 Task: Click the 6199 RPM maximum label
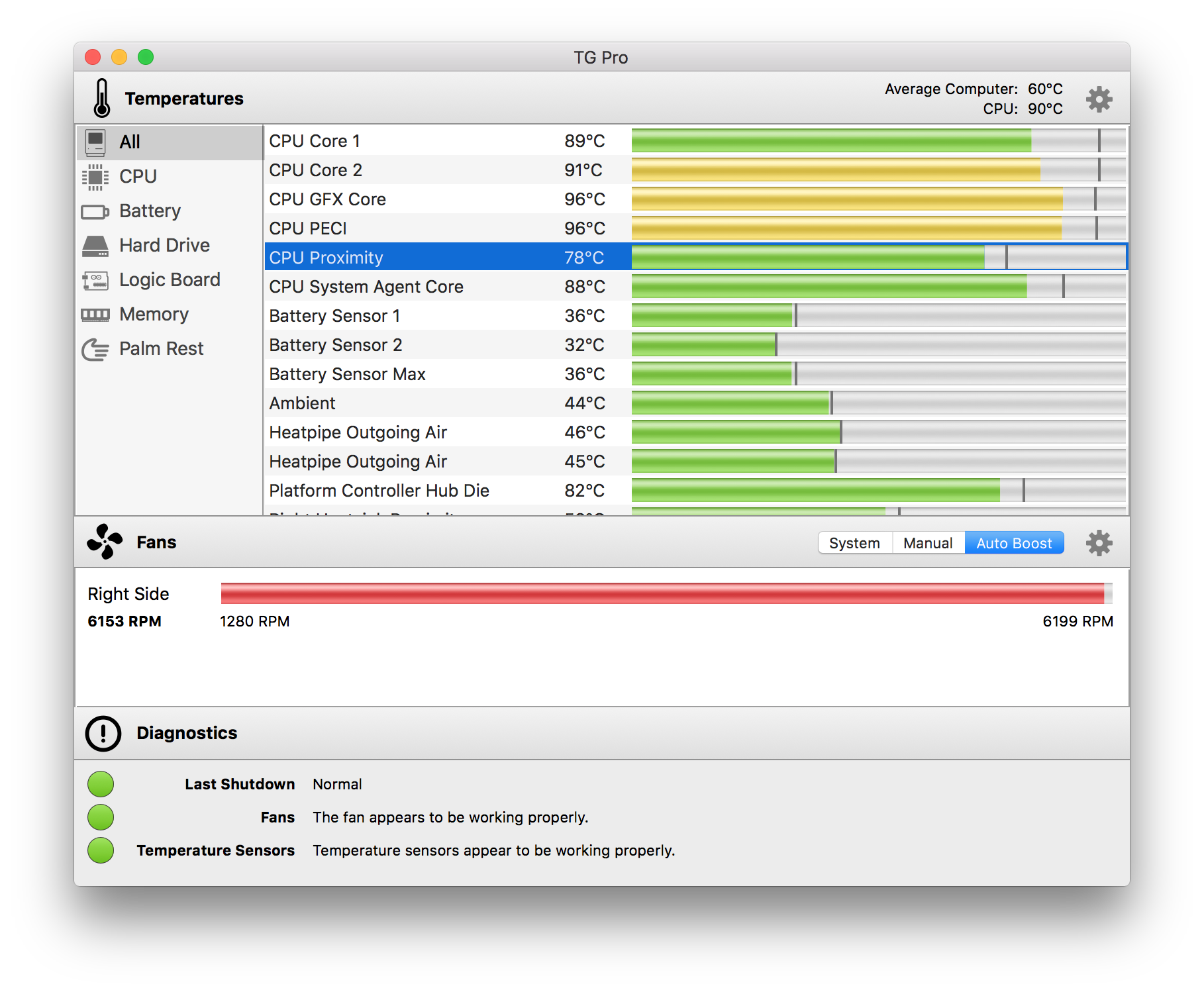click(x=1078, y=621)
